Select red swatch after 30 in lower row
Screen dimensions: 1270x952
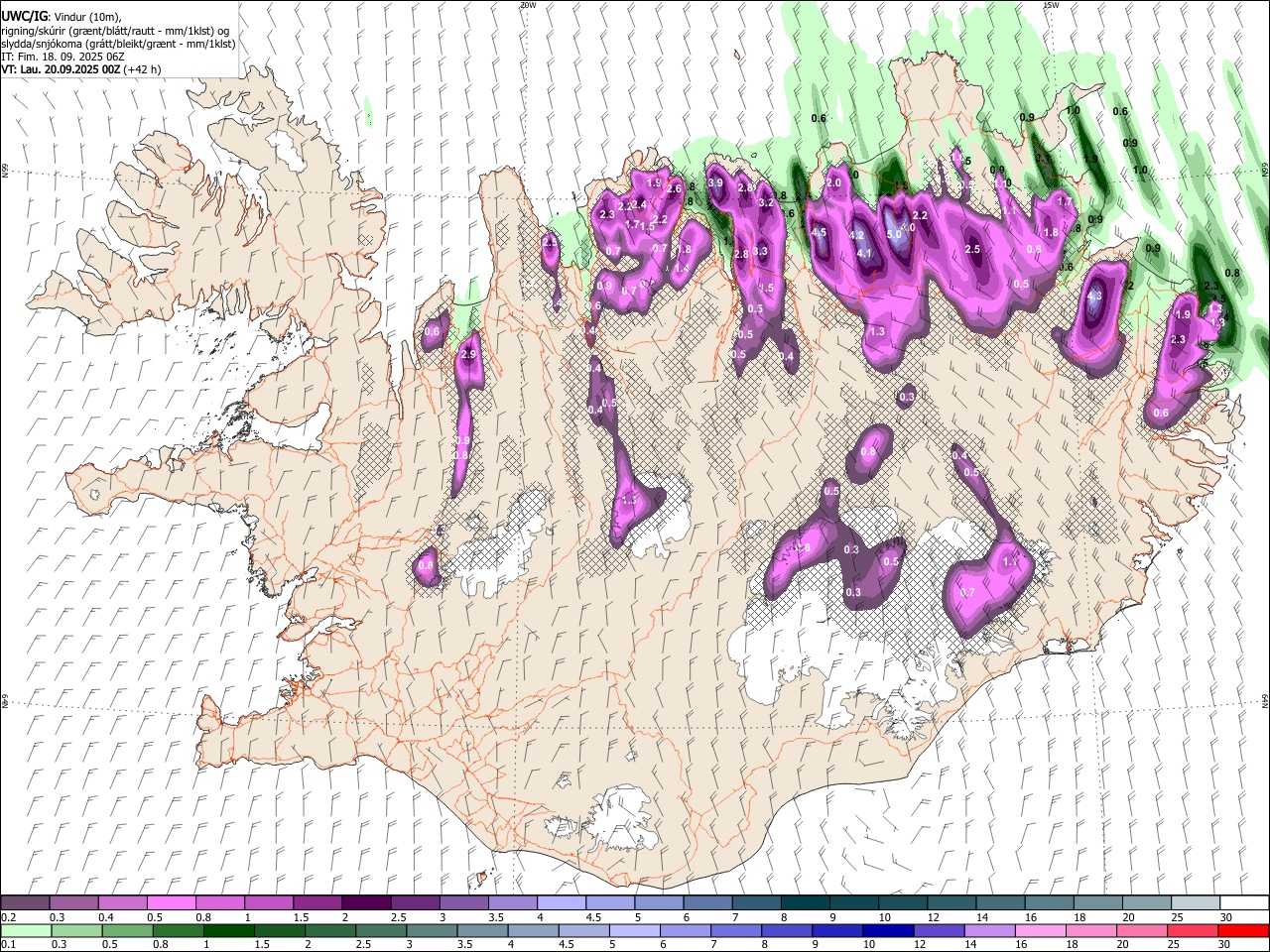[1243, 931]
